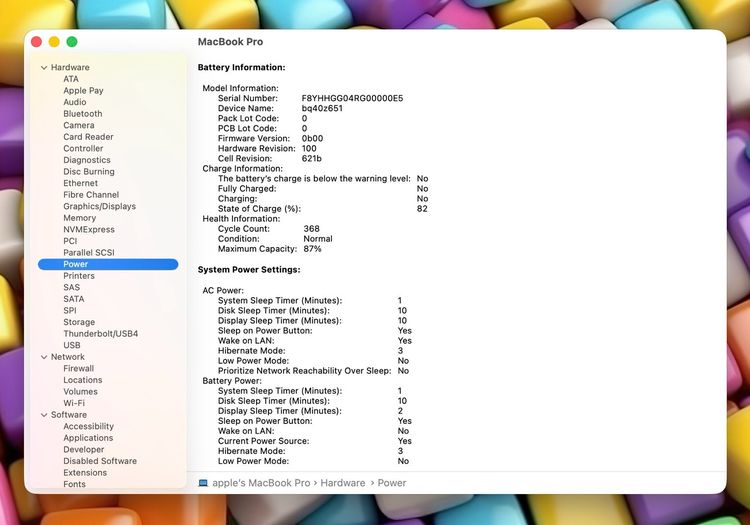Image resolution: width=750 pixels, height=525 pixels.
Task: Select Fibre Channel entry
Action: 91,195
